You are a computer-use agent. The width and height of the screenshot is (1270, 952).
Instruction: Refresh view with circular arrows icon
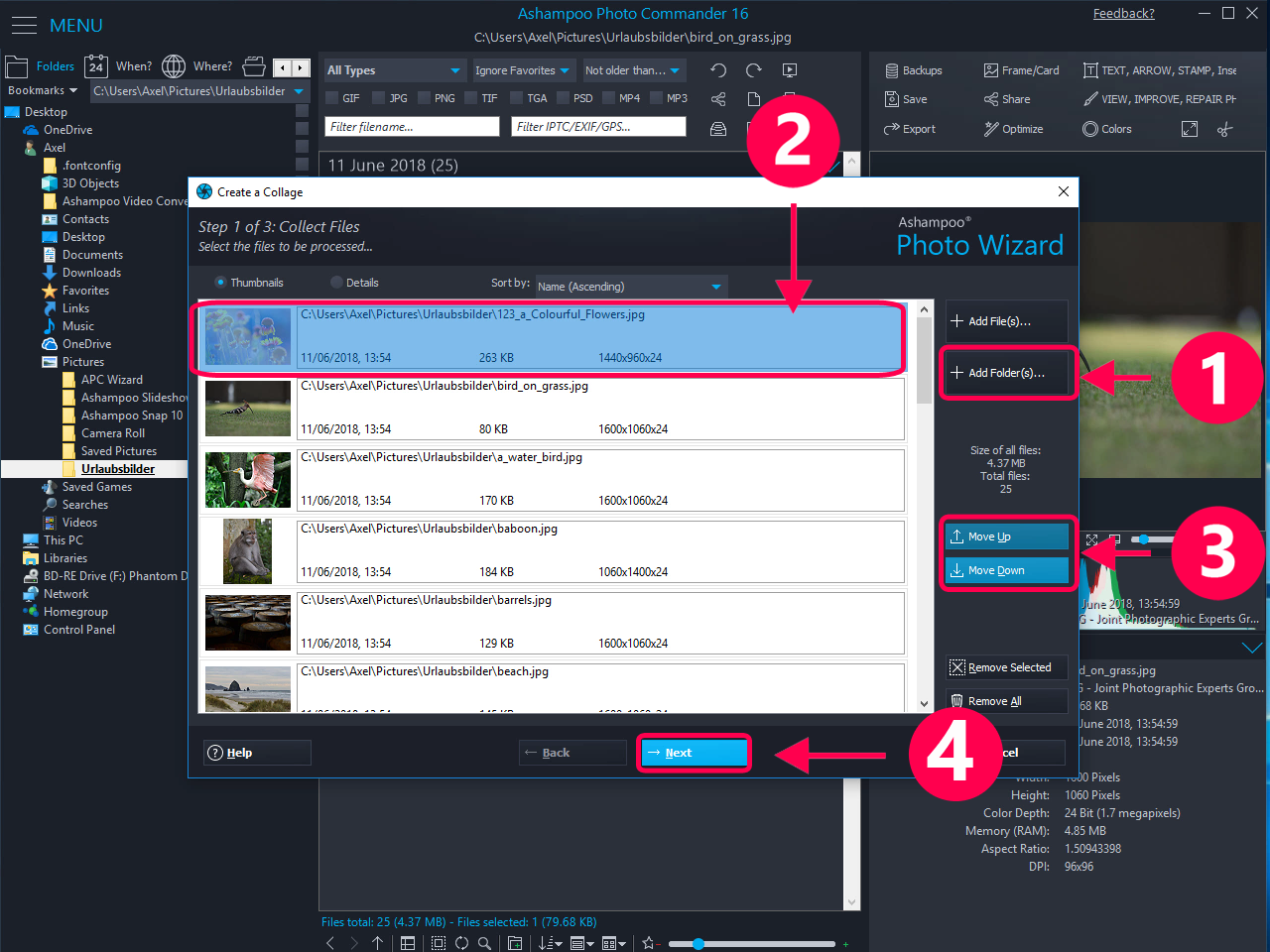[461, 943]
